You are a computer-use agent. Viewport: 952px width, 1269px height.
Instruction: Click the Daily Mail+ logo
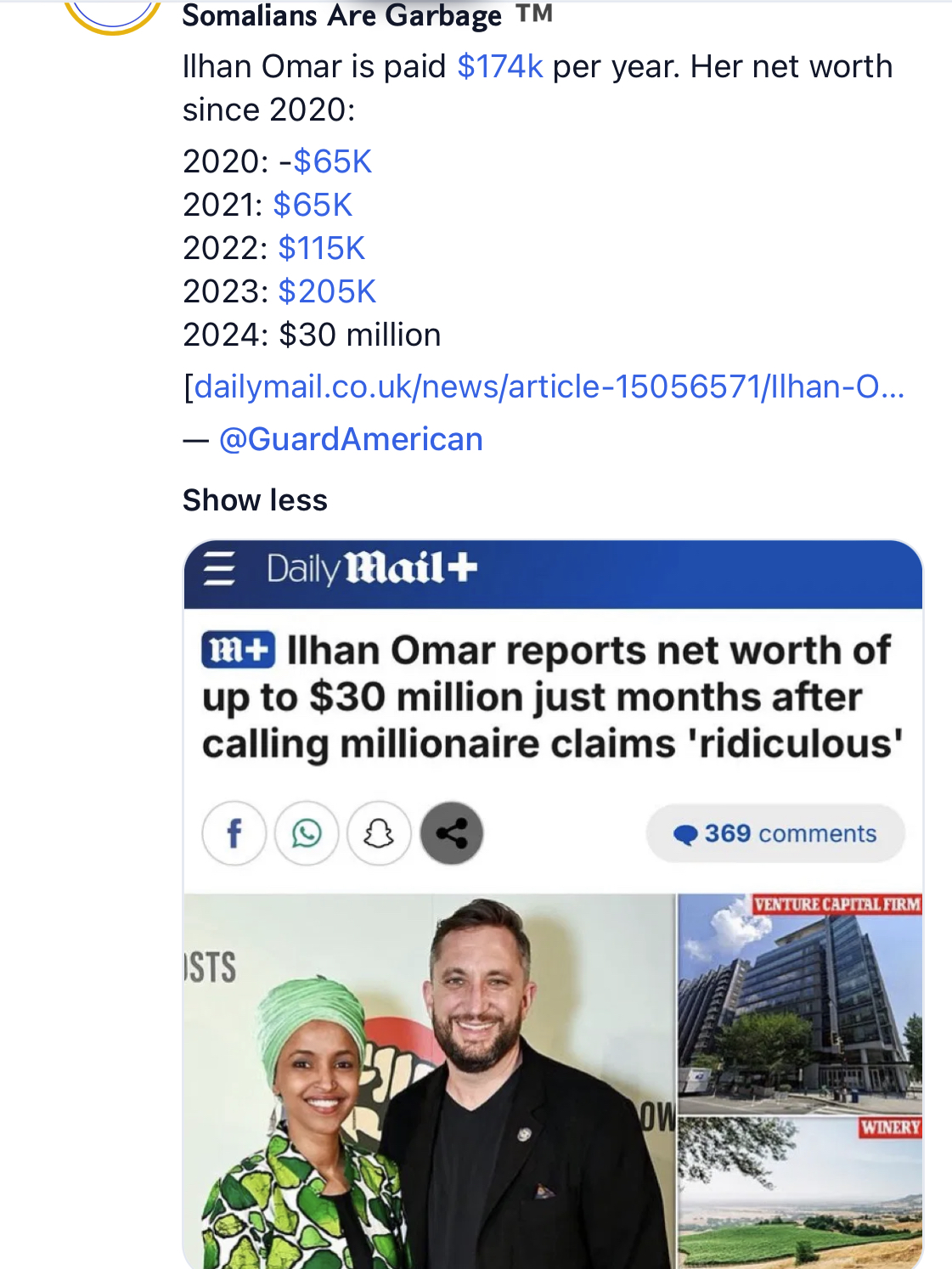(372, 568)
